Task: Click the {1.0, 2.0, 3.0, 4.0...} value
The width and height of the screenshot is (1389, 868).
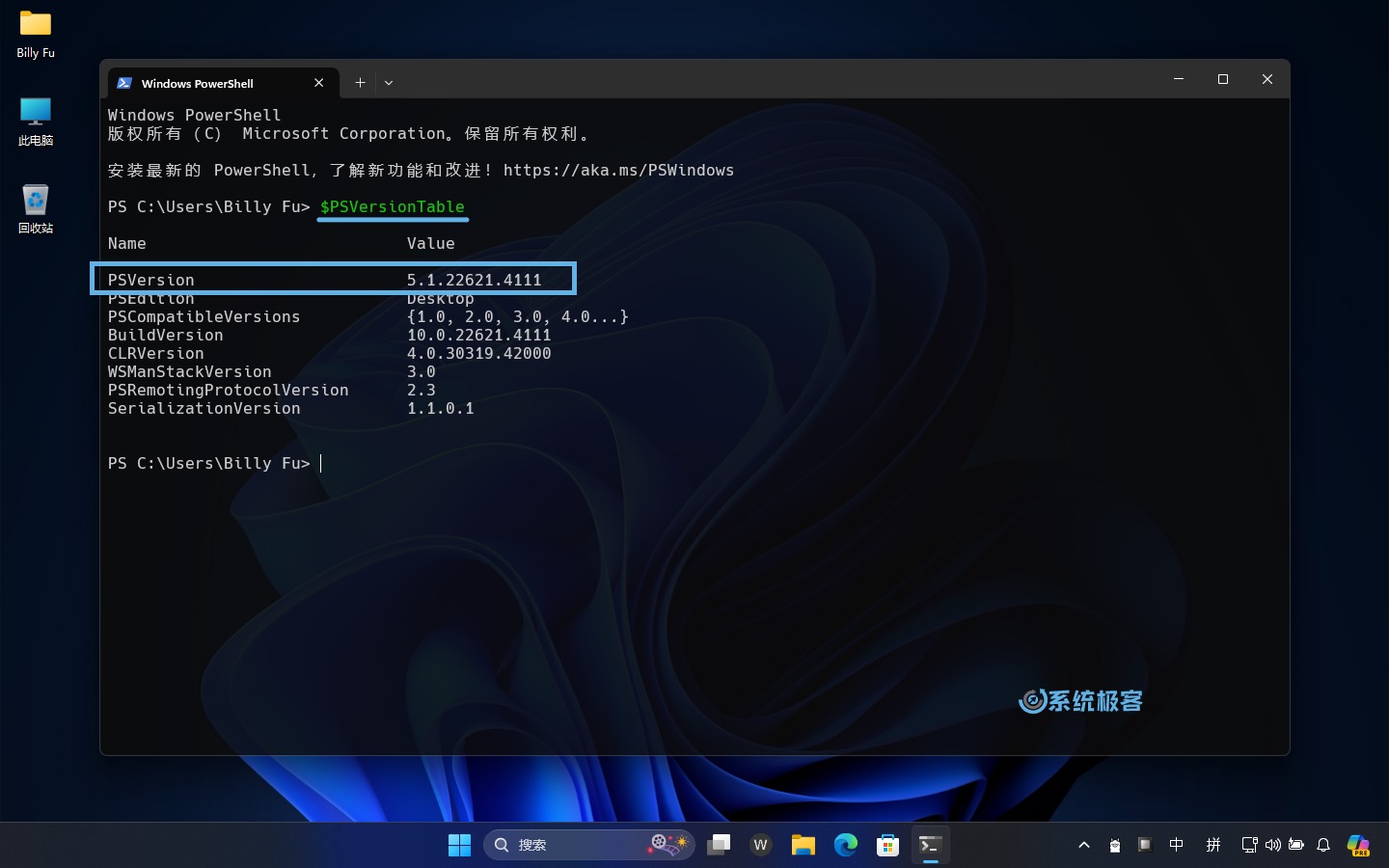Action: pyautogui.click(x=517, y=317)
